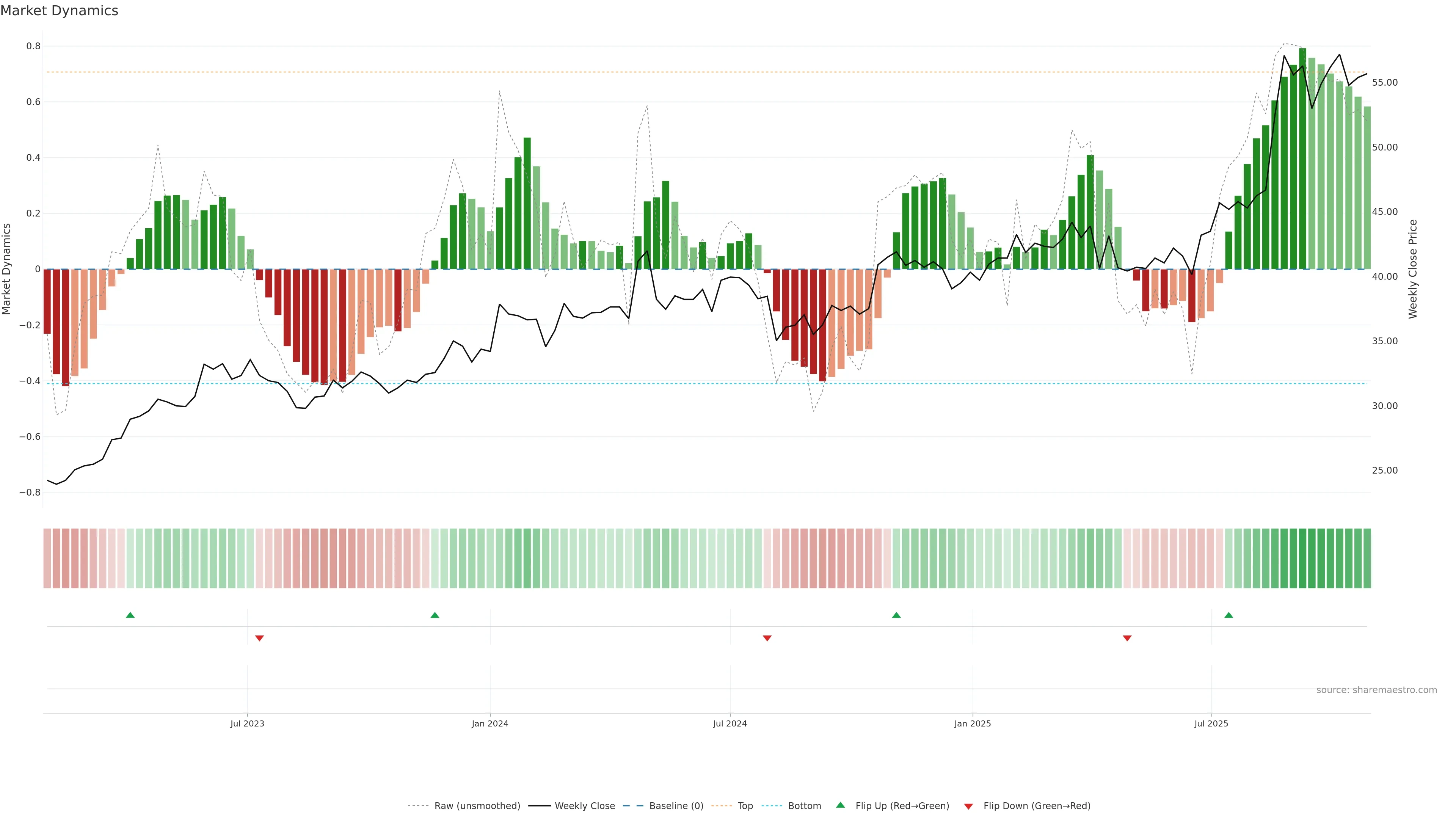
Task: Click the darkest green heat strip cell at far right
Action: [x=1303, y=559]
